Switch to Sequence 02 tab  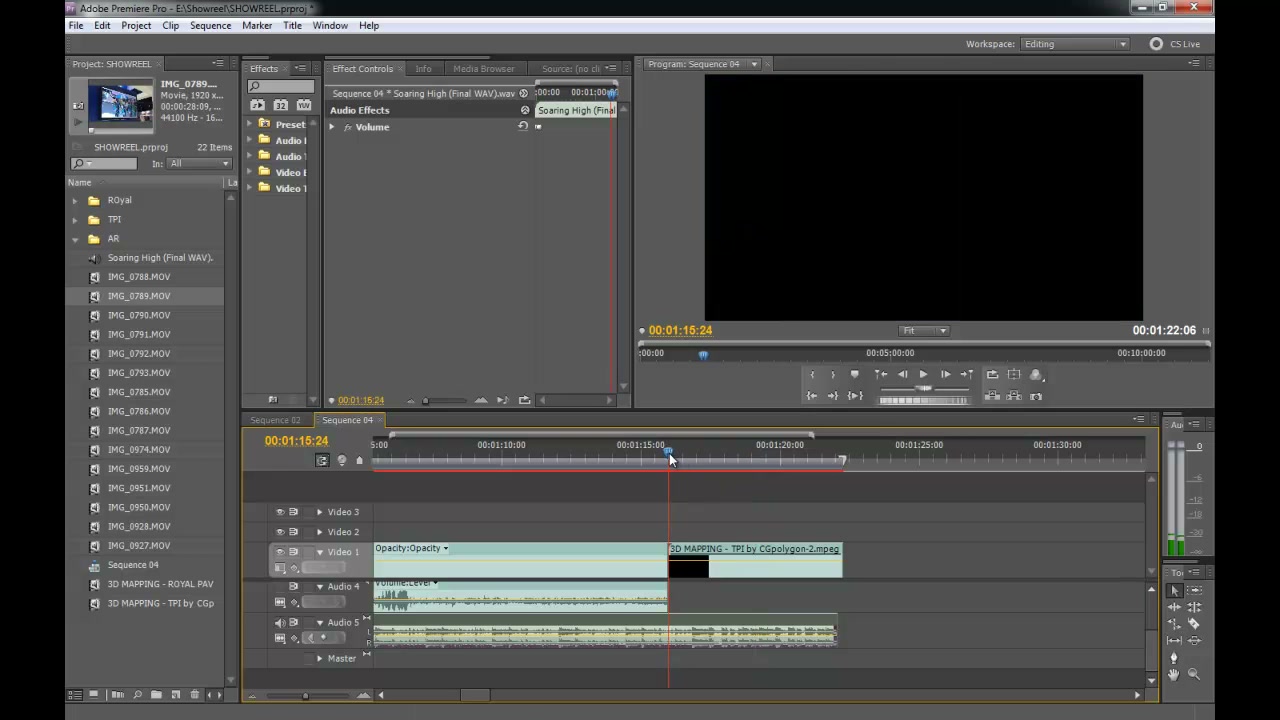[x=276, y=420]
